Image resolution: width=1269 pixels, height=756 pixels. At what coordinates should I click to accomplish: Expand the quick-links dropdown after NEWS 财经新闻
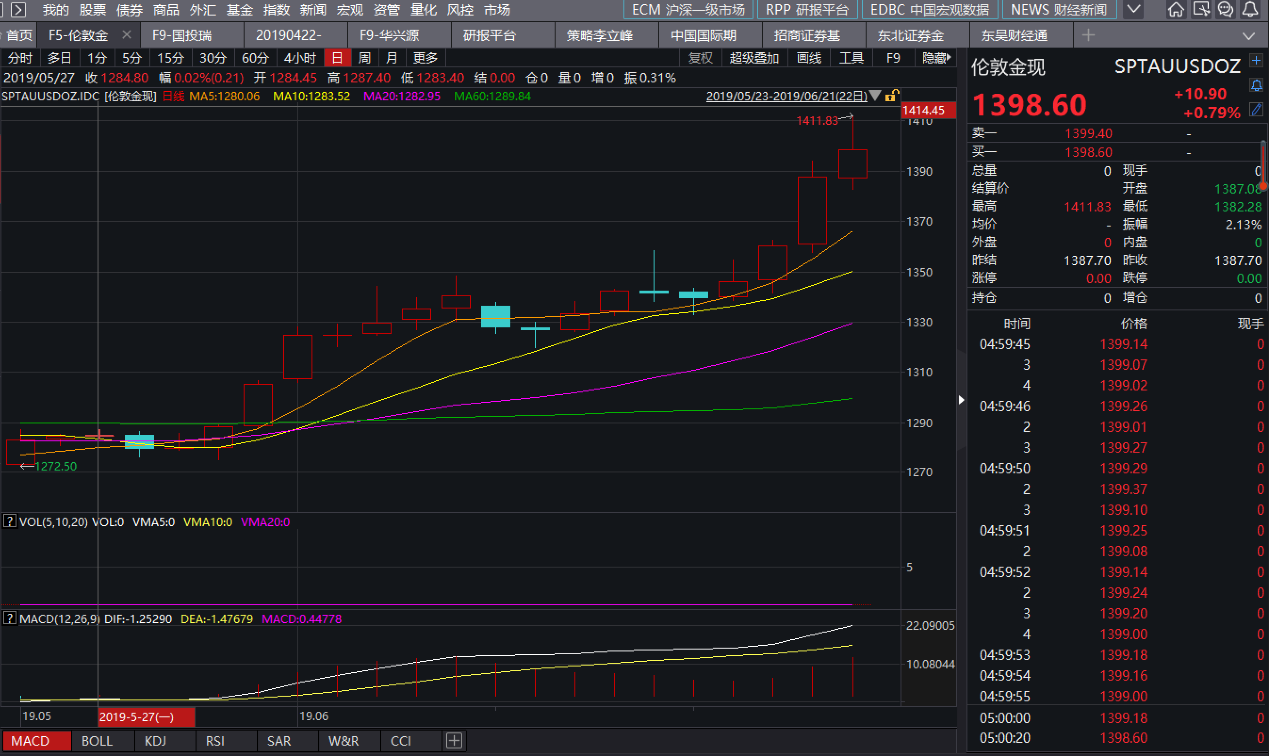pos(1132,10)
